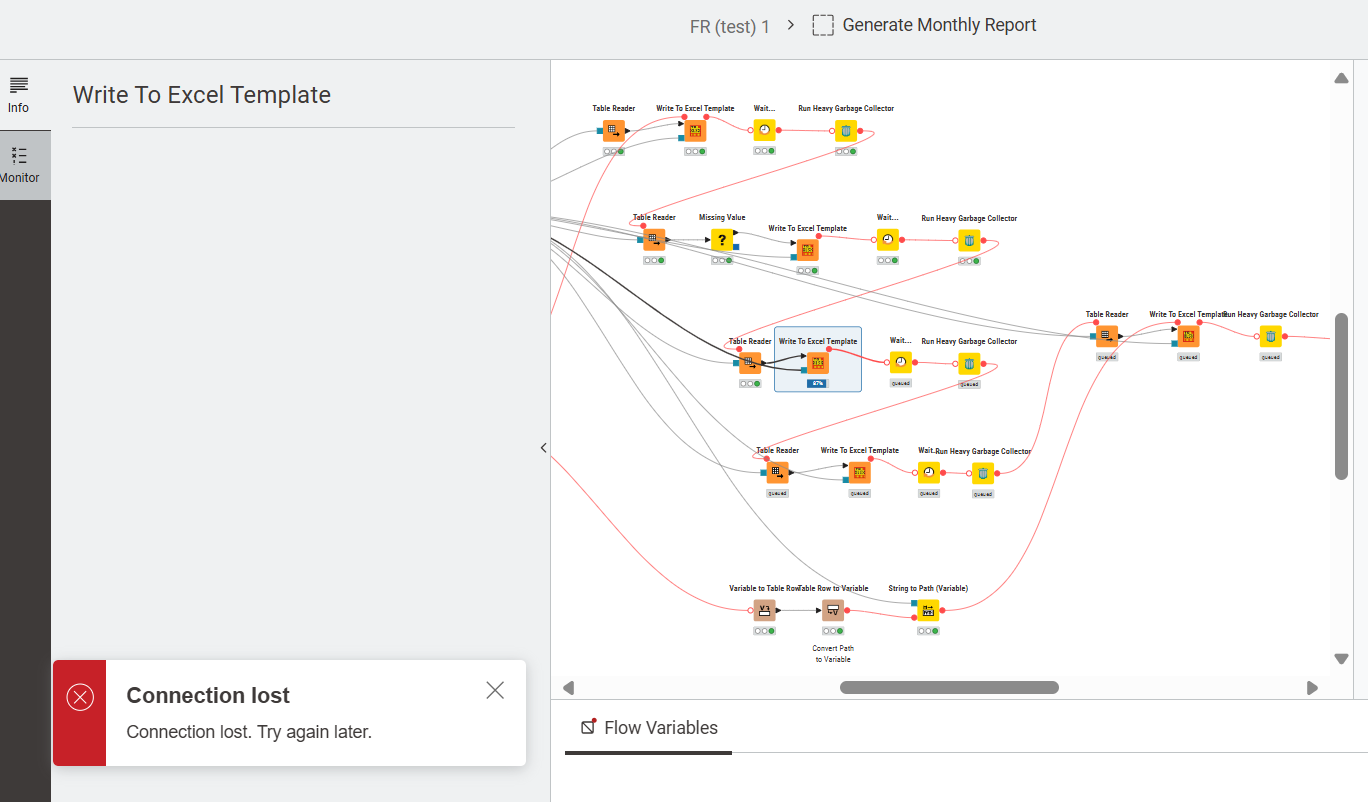The width and height of the screenshot is (1368, 802).
Task: Click the red Connection lost error icon
Action: tap(80, 697)
